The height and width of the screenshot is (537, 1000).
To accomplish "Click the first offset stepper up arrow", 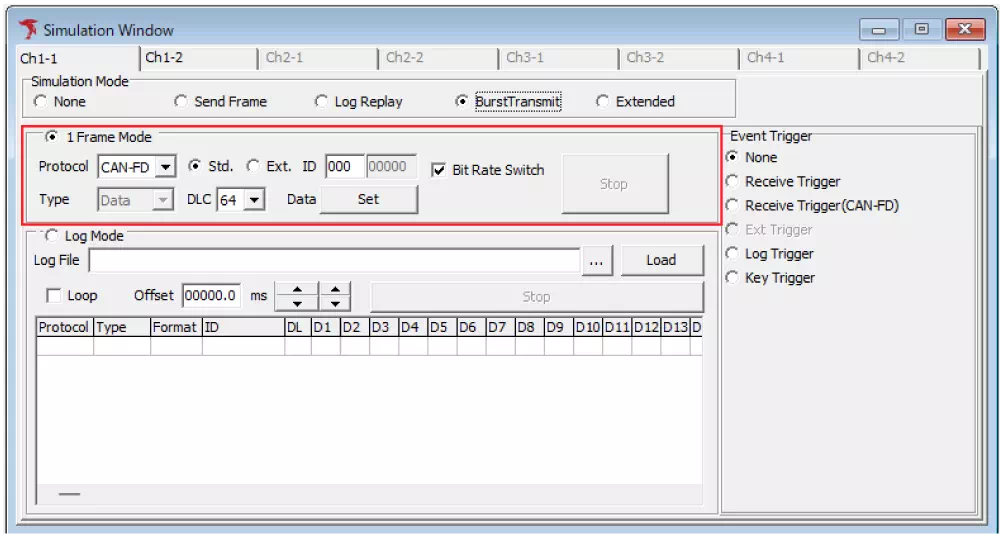I will tap(296, 290).
